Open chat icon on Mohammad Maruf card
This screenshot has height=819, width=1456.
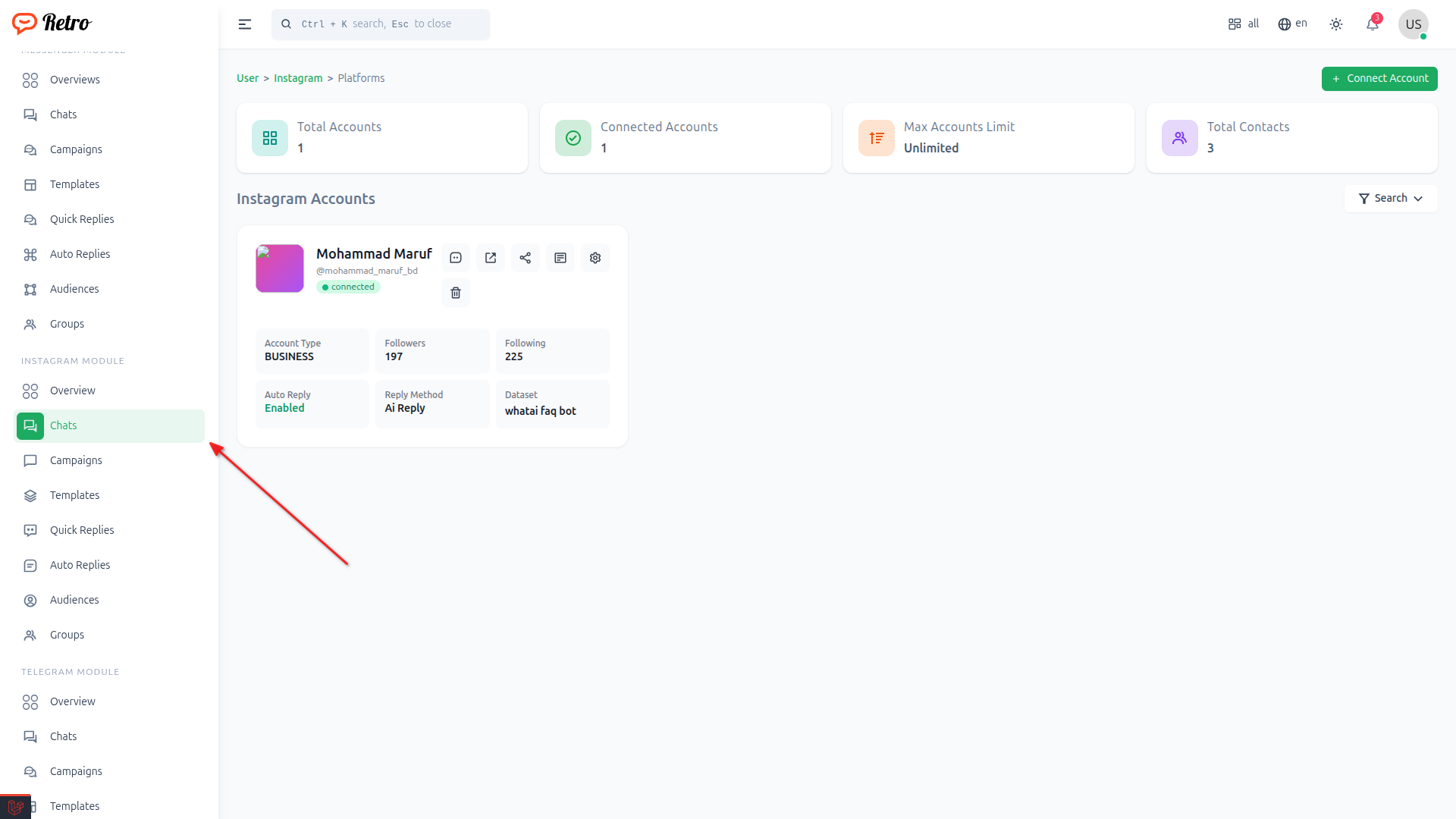click(x=456, y=258)
